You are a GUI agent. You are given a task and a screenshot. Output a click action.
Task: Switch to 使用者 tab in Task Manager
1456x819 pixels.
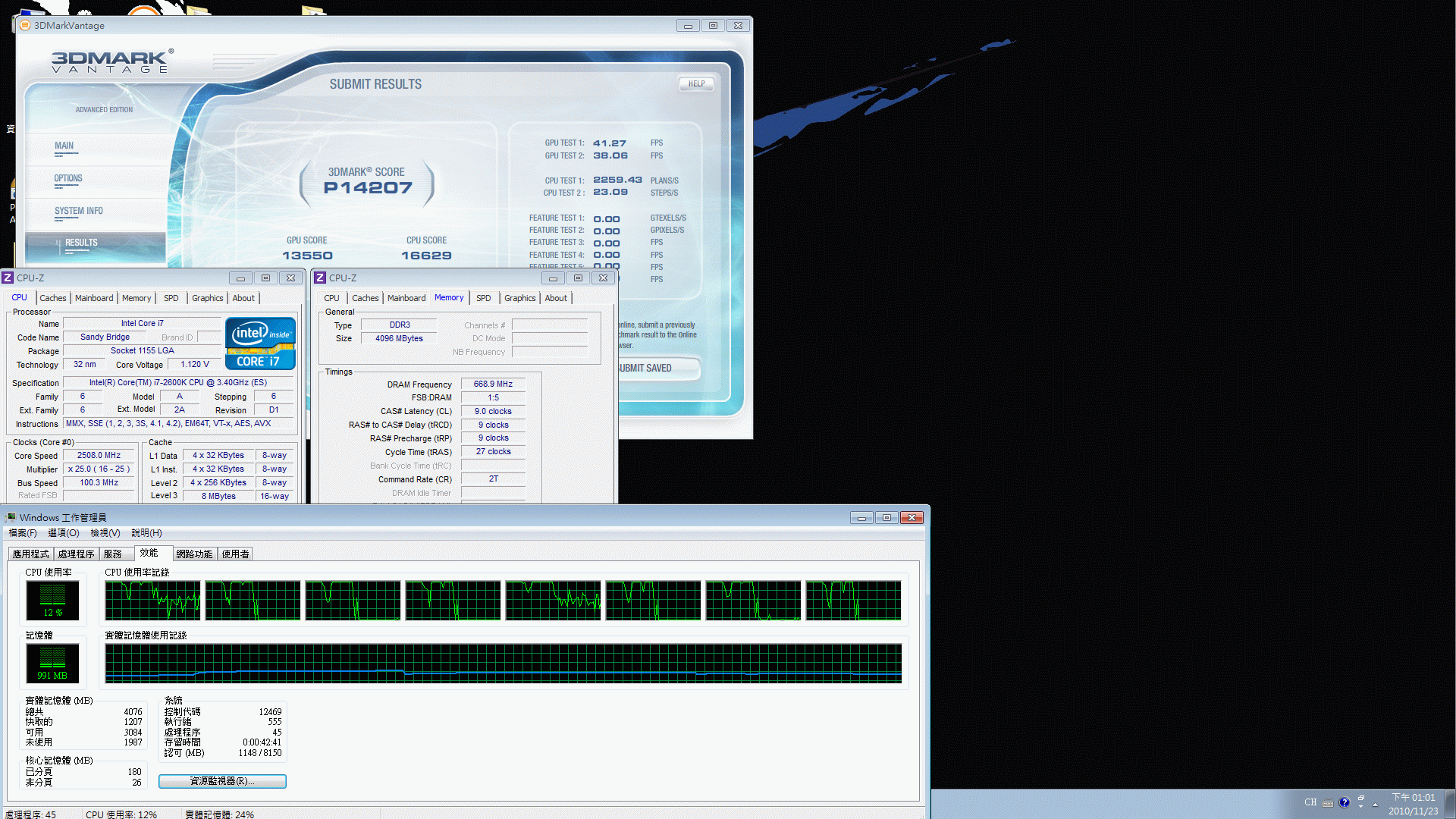tap(236, 554)
